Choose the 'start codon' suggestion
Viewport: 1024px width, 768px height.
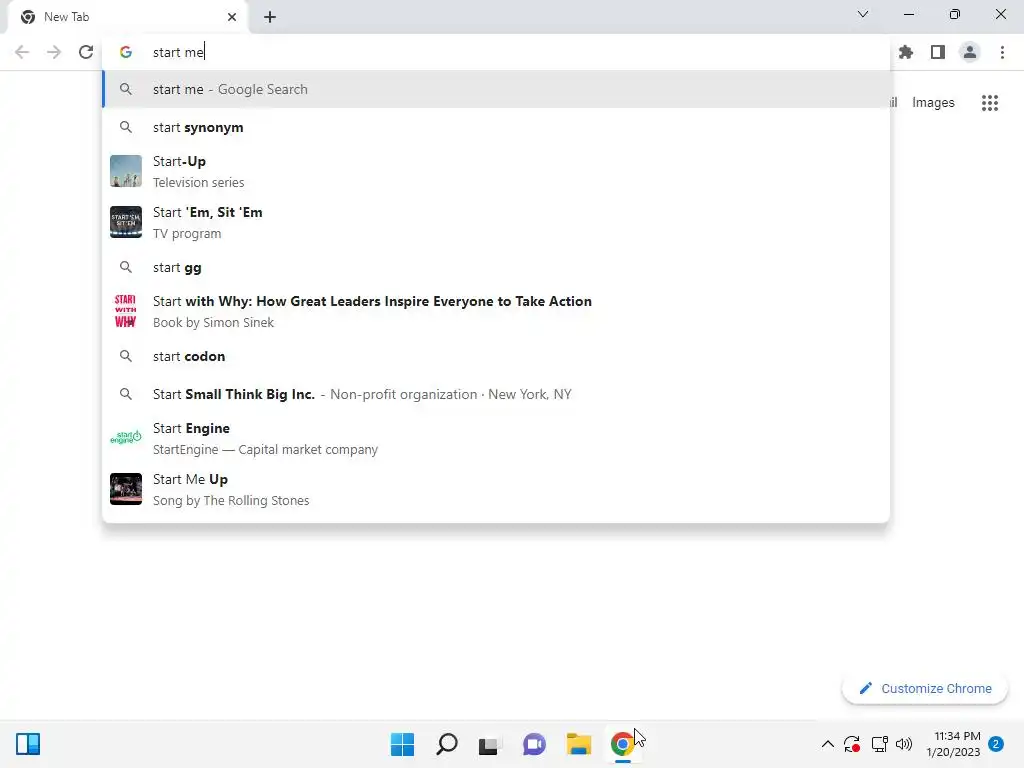[496, 356]
